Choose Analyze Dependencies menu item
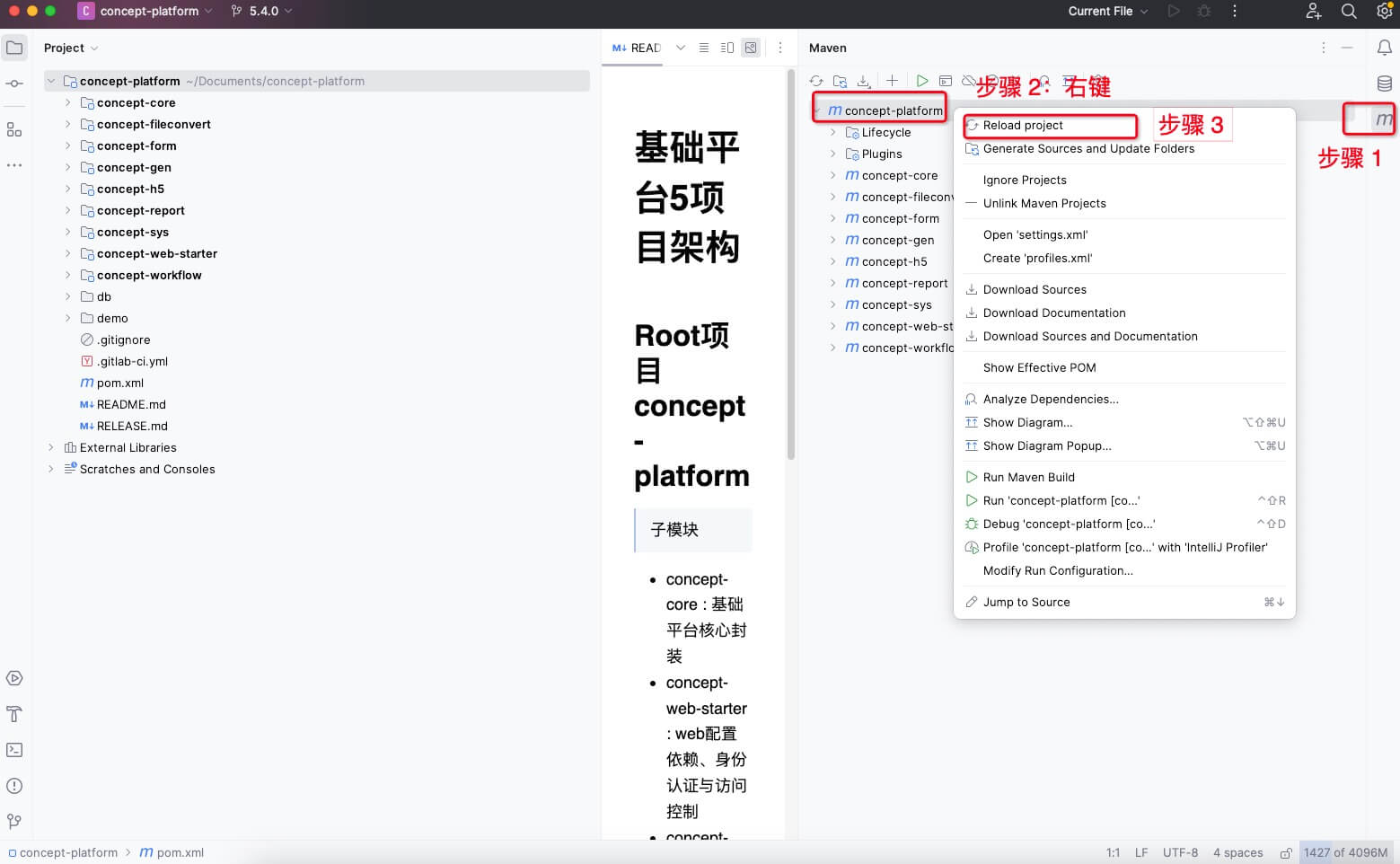Viewport: 1400px width, 864px height. 1124,399
